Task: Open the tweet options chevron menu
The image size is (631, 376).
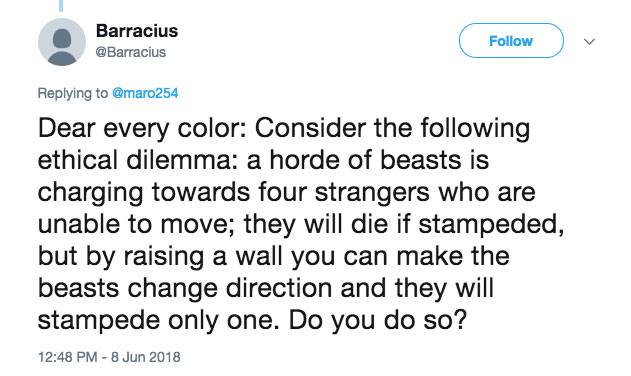Action: coord(589,41)
